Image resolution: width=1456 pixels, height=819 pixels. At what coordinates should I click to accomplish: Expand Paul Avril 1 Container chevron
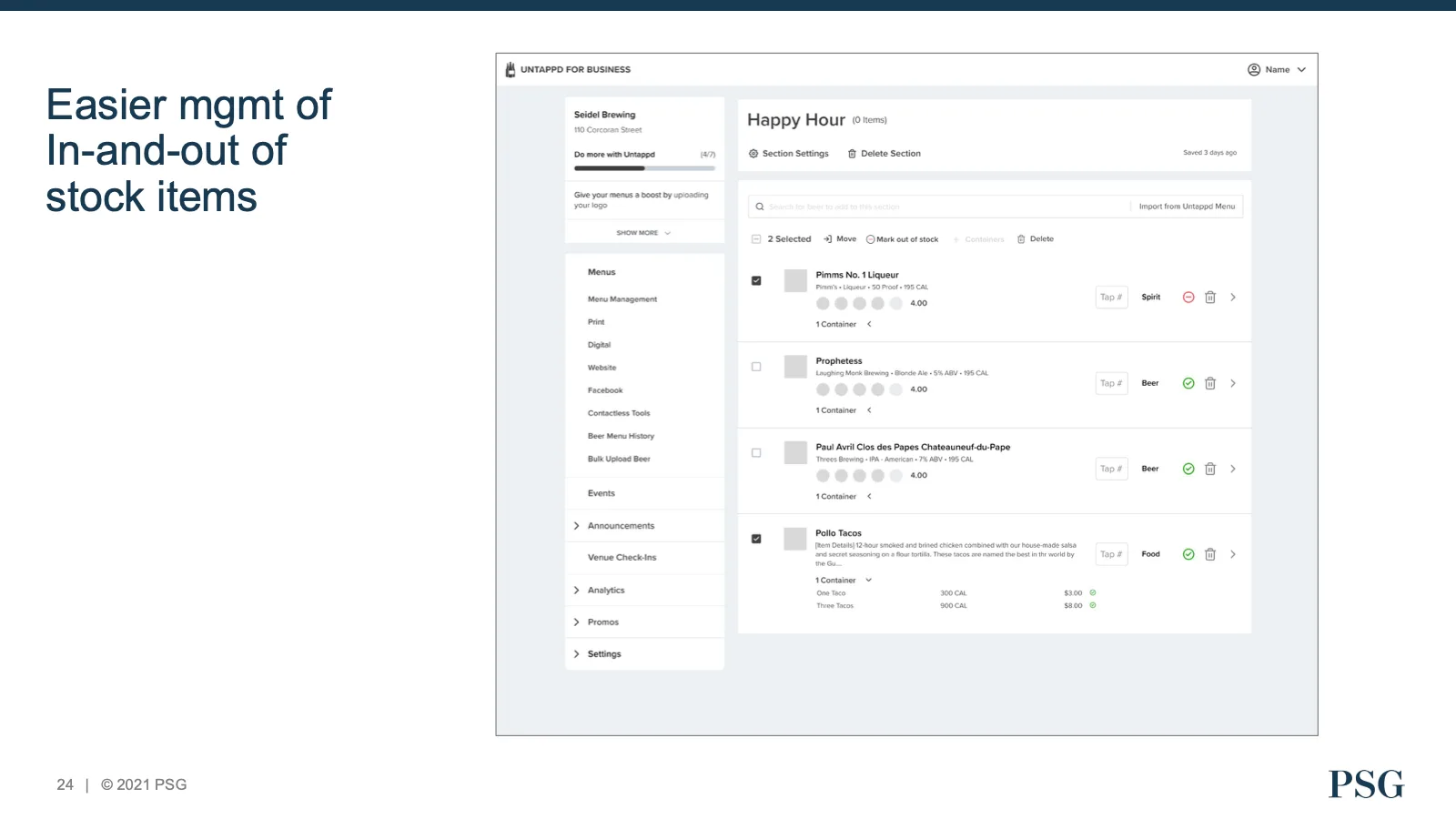point(869,496)
